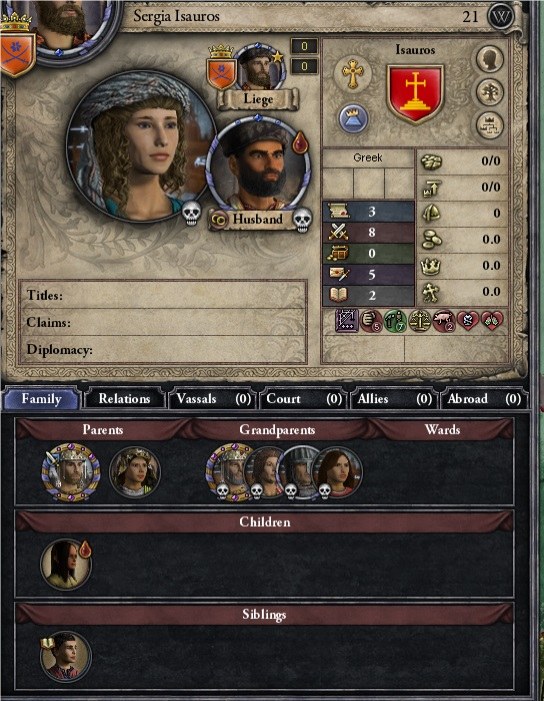This screenshot has height=701, width=544.
Task: Click the purple education trait icon
Action: (x=347, y=321)
